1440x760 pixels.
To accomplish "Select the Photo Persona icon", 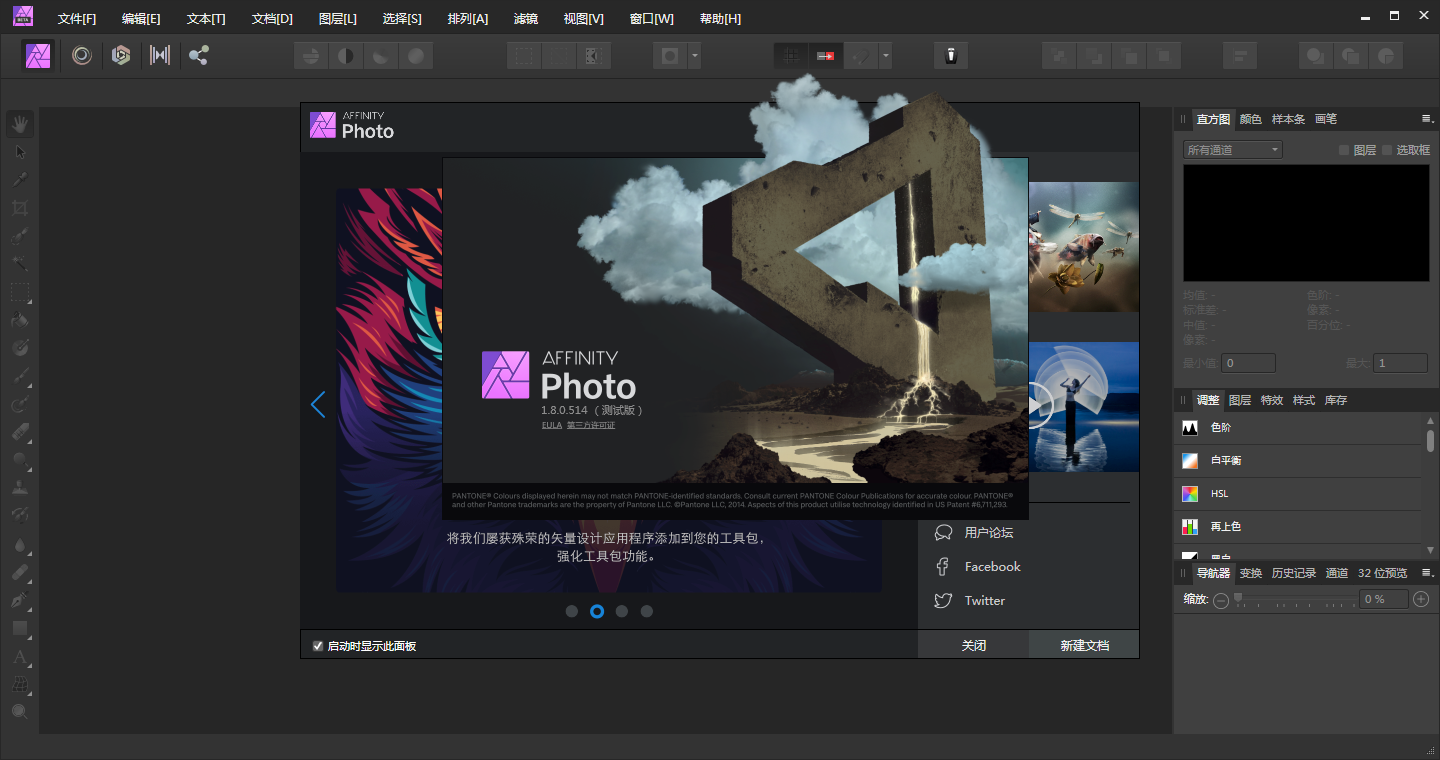I will tap(38, 55).
